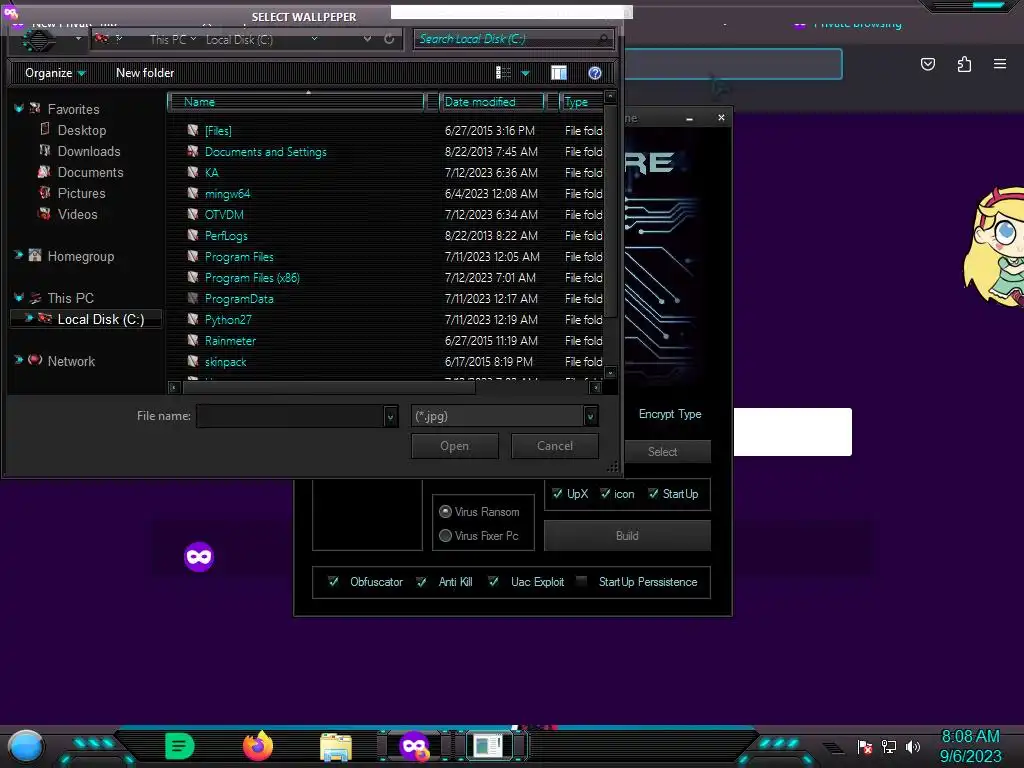Open the Program Files folder icon
The height and width of the screenshot is (768, 1024).
pos(193,257)
